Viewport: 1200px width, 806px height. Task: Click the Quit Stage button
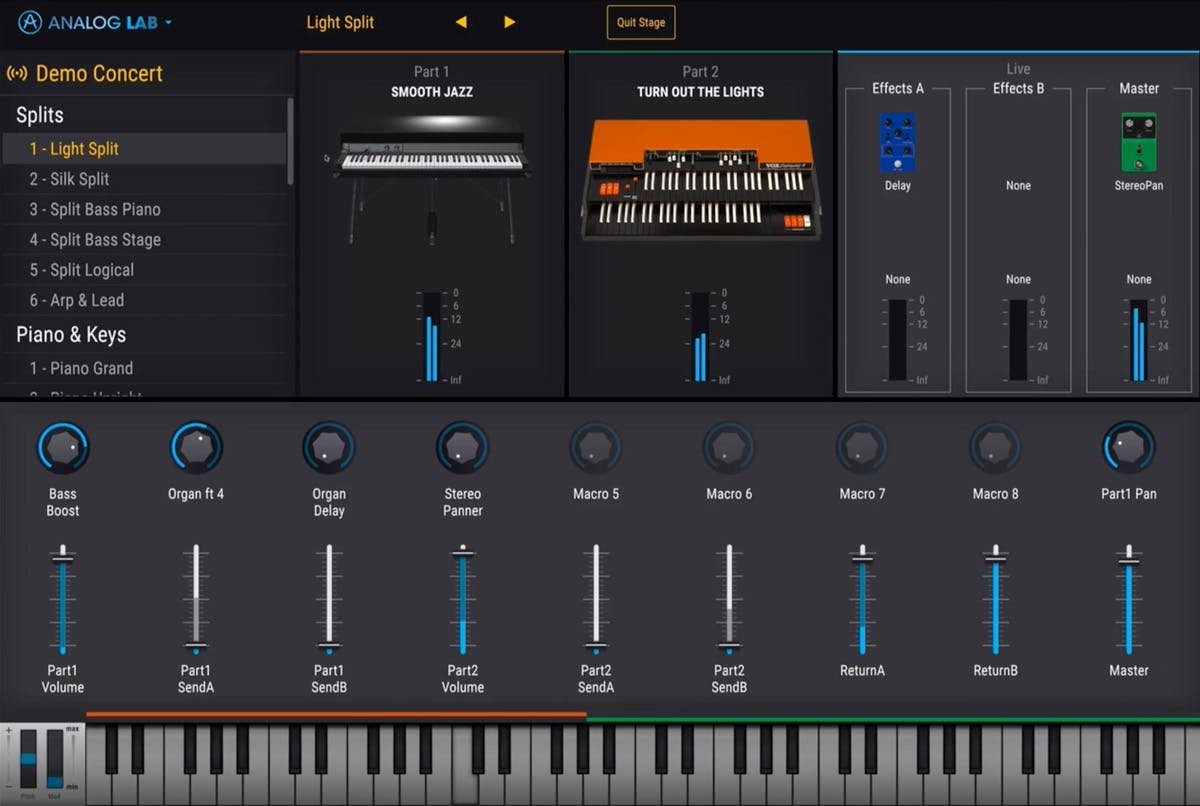point(641,22)
